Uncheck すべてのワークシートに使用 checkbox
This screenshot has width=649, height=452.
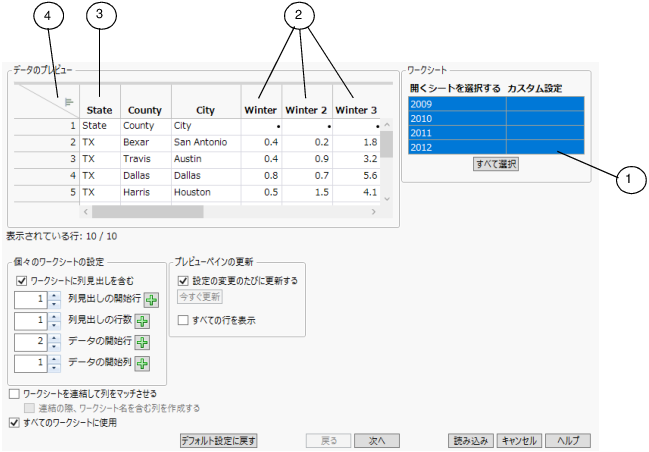pyautogui.click(x=14, y=423)
